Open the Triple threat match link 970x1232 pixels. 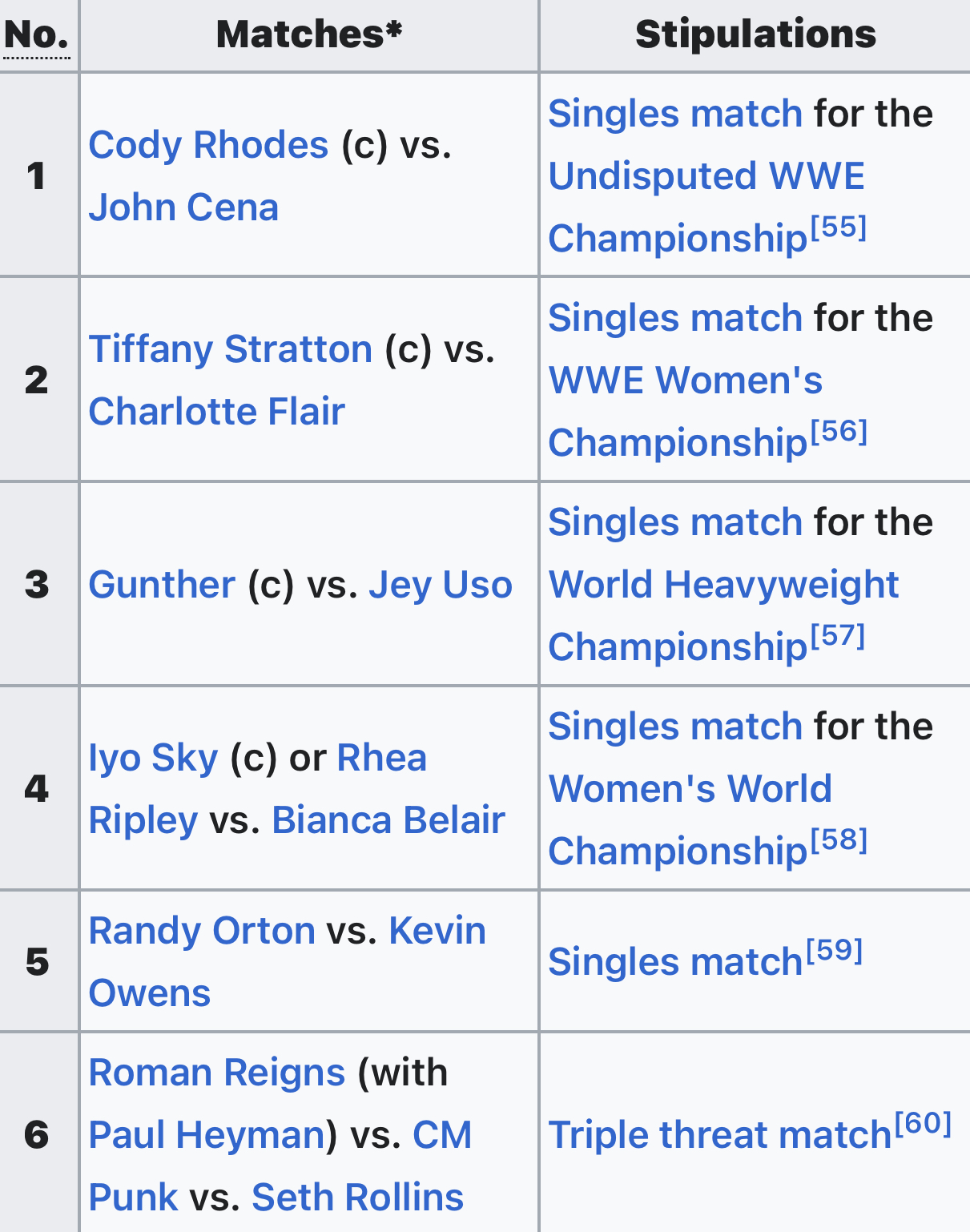[720, 1135]
